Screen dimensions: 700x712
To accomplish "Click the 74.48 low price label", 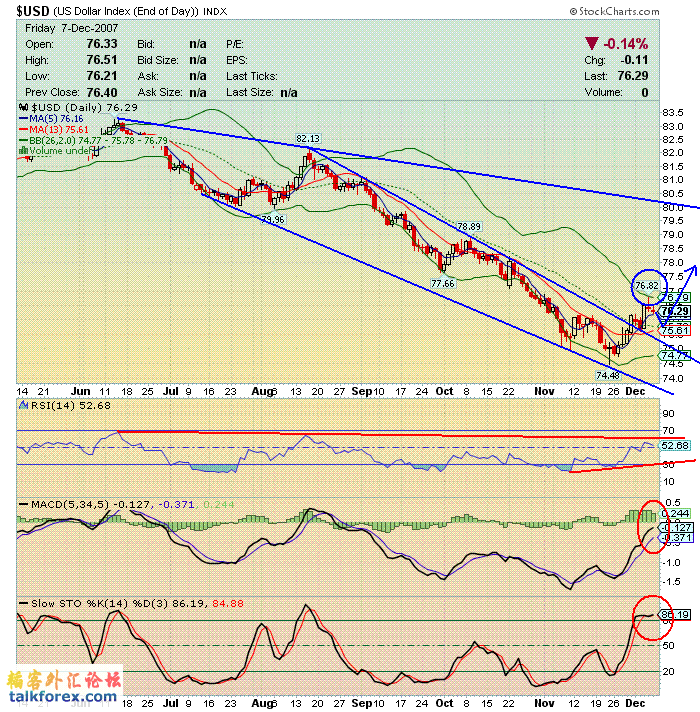I will [607, 375].
